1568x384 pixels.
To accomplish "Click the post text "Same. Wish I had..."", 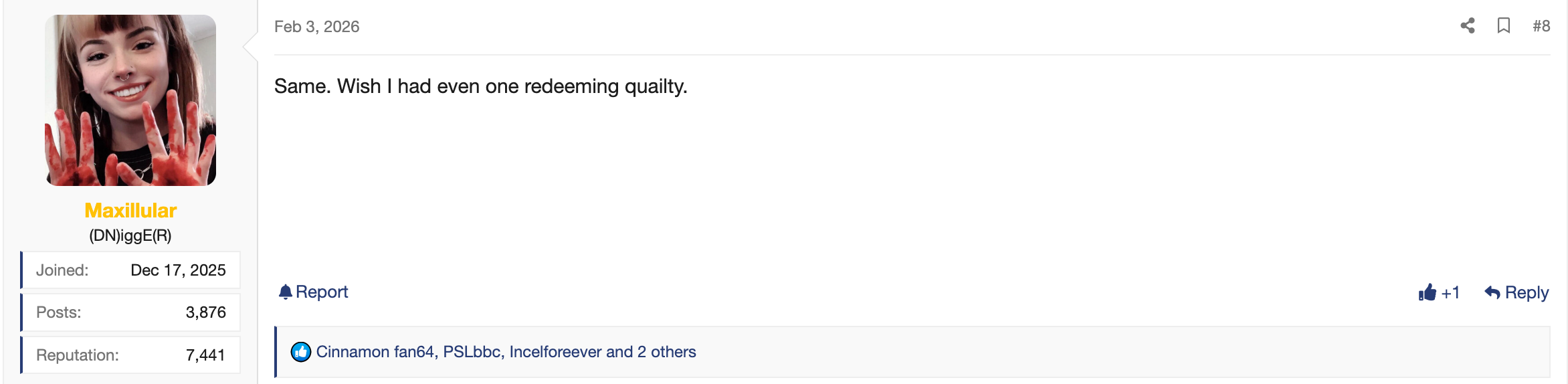I will pyautogui.click(x=480, y=86).
